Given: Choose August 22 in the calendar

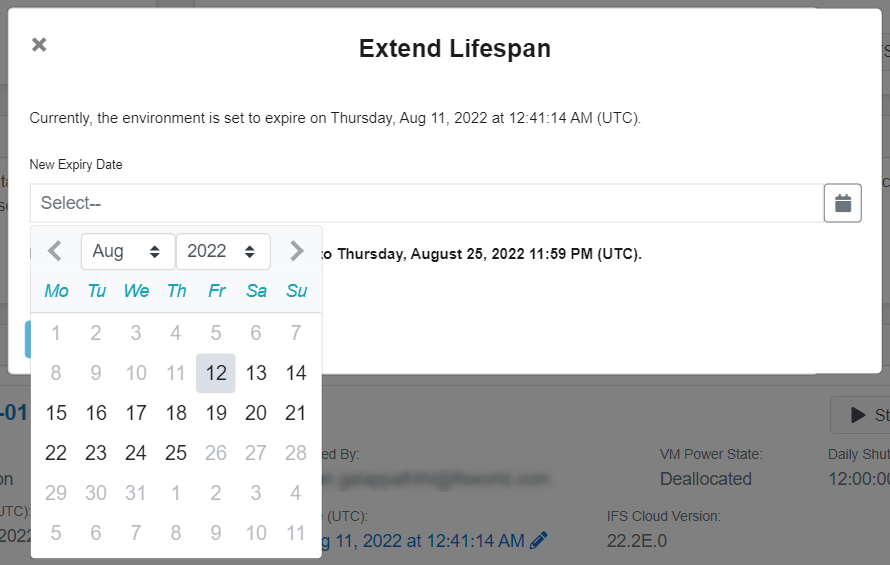Looking at the screenshot, I should click(x=56, y=453).
